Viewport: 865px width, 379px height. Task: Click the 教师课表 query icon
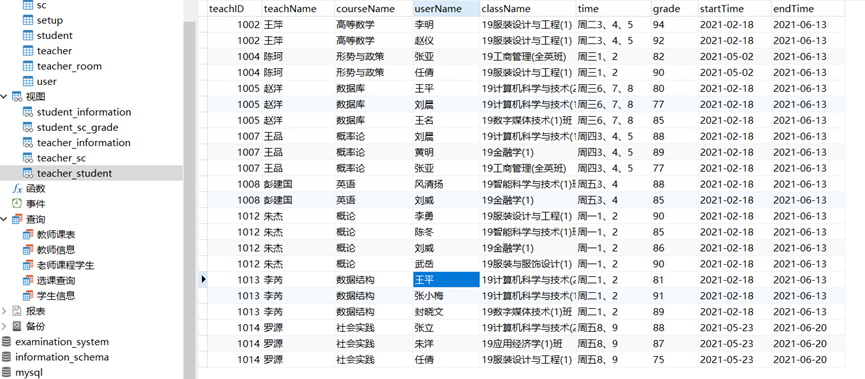[x=28, y=234]
